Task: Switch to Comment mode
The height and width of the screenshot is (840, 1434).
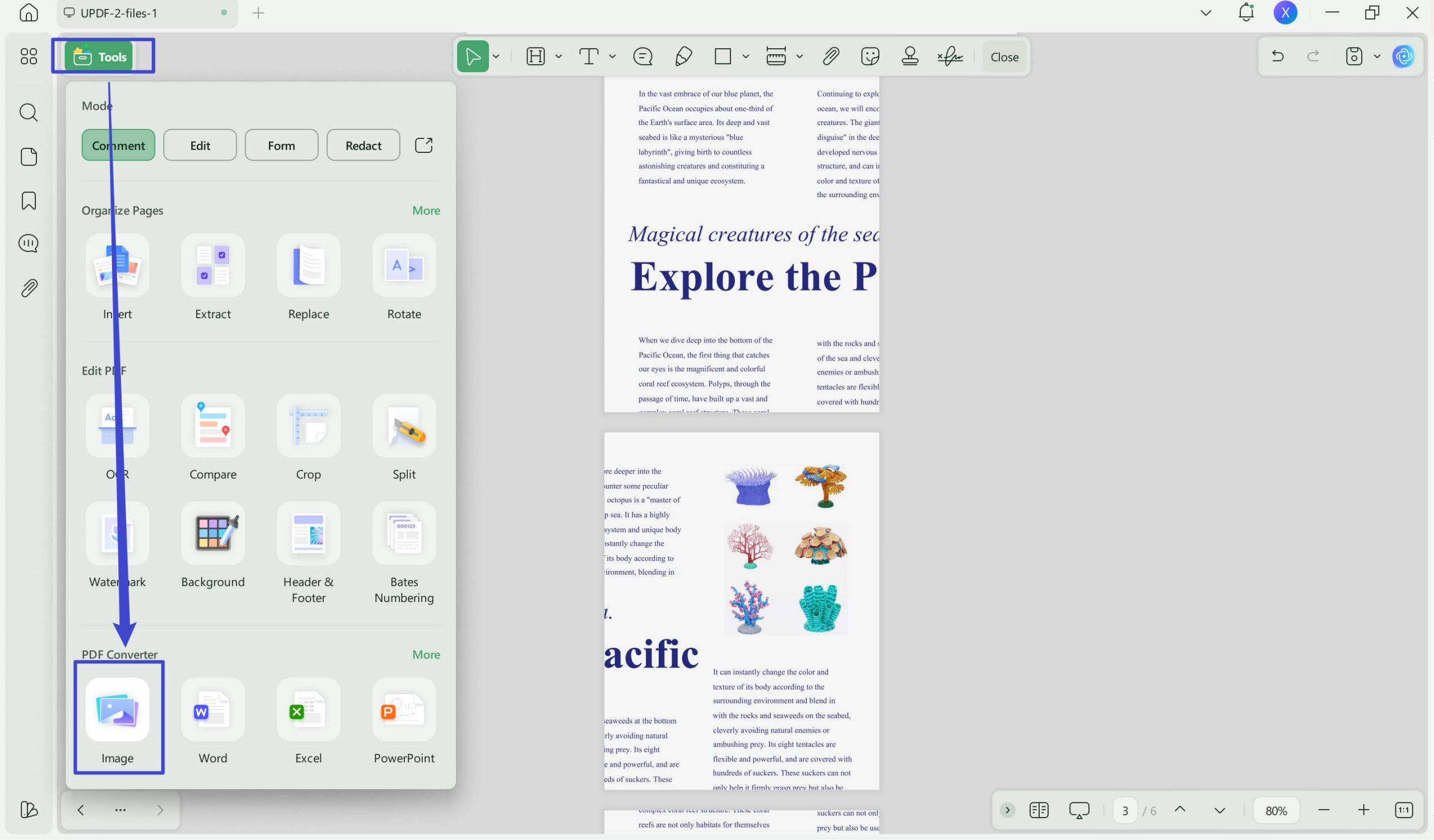Action: point(118,146)
